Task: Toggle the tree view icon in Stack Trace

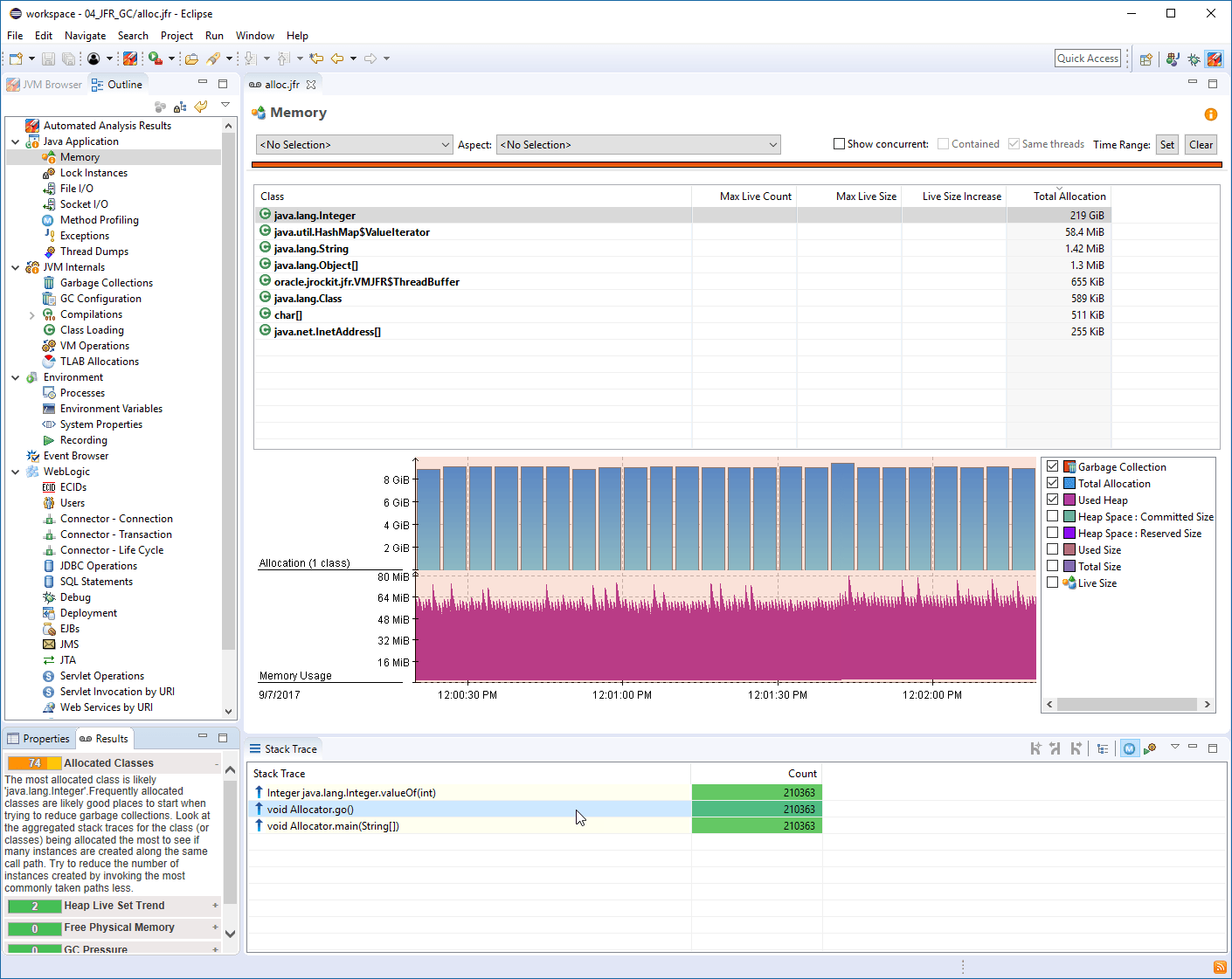Action: coord(1103,748)
